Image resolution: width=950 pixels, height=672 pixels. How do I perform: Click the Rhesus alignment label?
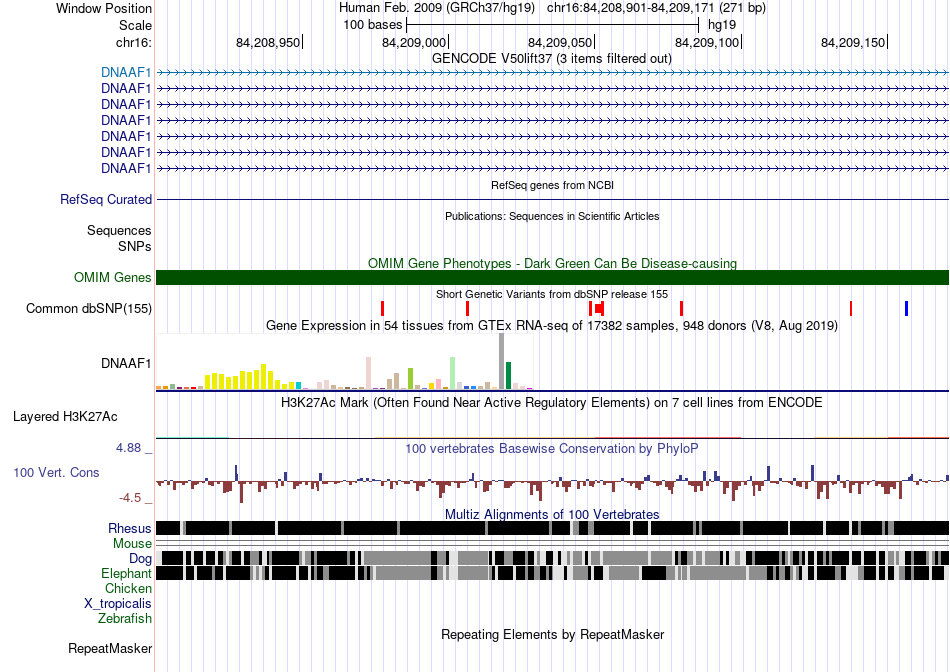(130, 528)
